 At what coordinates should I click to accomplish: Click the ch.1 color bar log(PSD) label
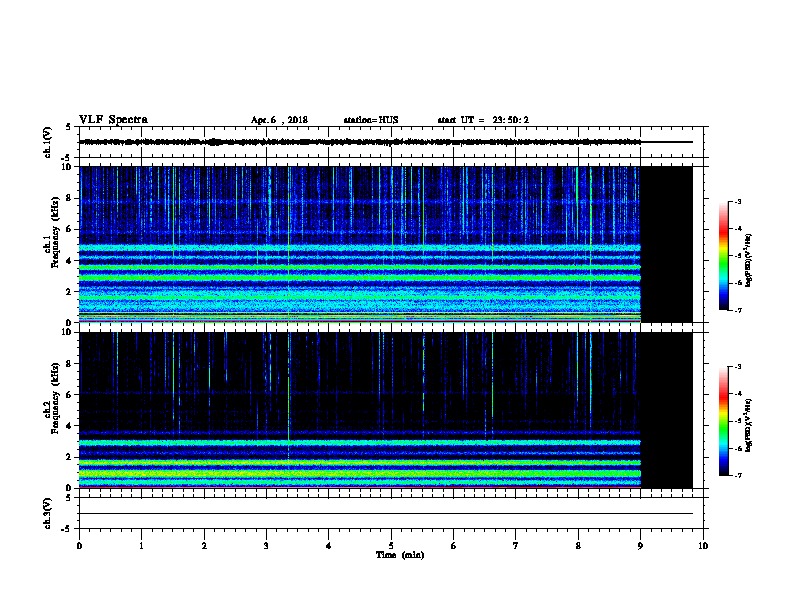(x=749, y=260)
